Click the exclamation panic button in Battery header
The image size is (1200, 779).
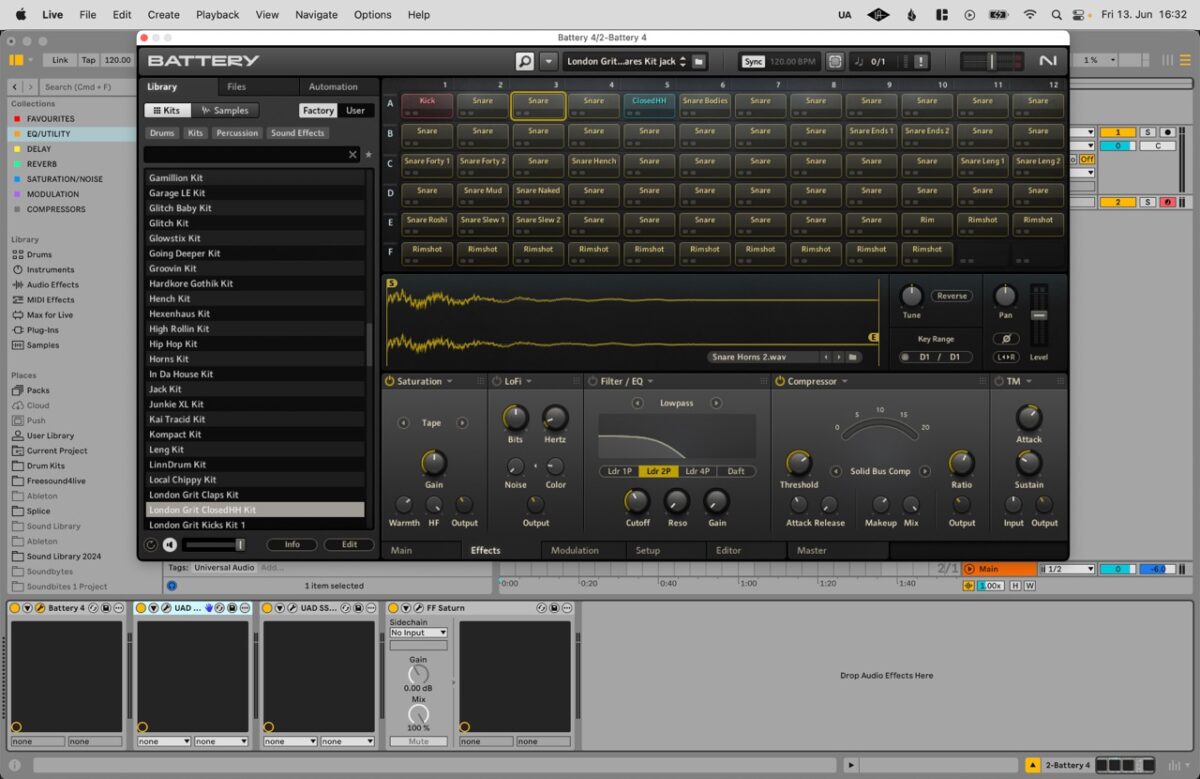click(x=921, y=61)
